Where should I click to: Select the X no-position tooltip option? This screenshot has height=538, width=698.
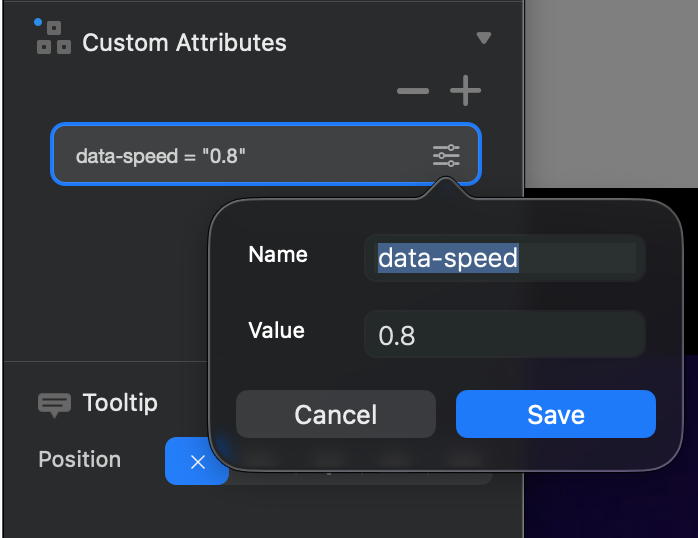(197, 461)
